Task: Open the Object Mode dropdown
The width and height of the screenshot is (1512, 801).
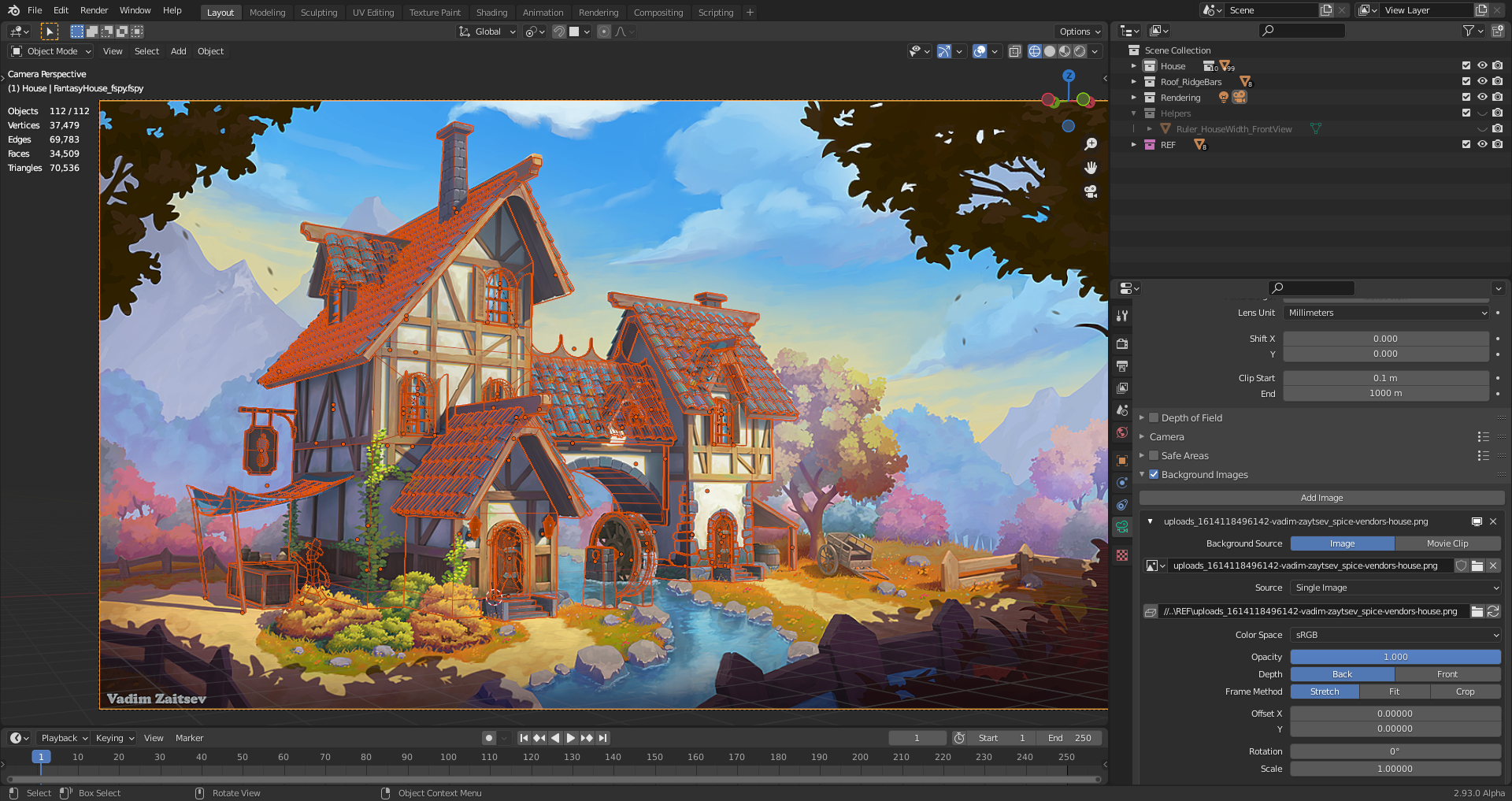Action: pos(51,51)
